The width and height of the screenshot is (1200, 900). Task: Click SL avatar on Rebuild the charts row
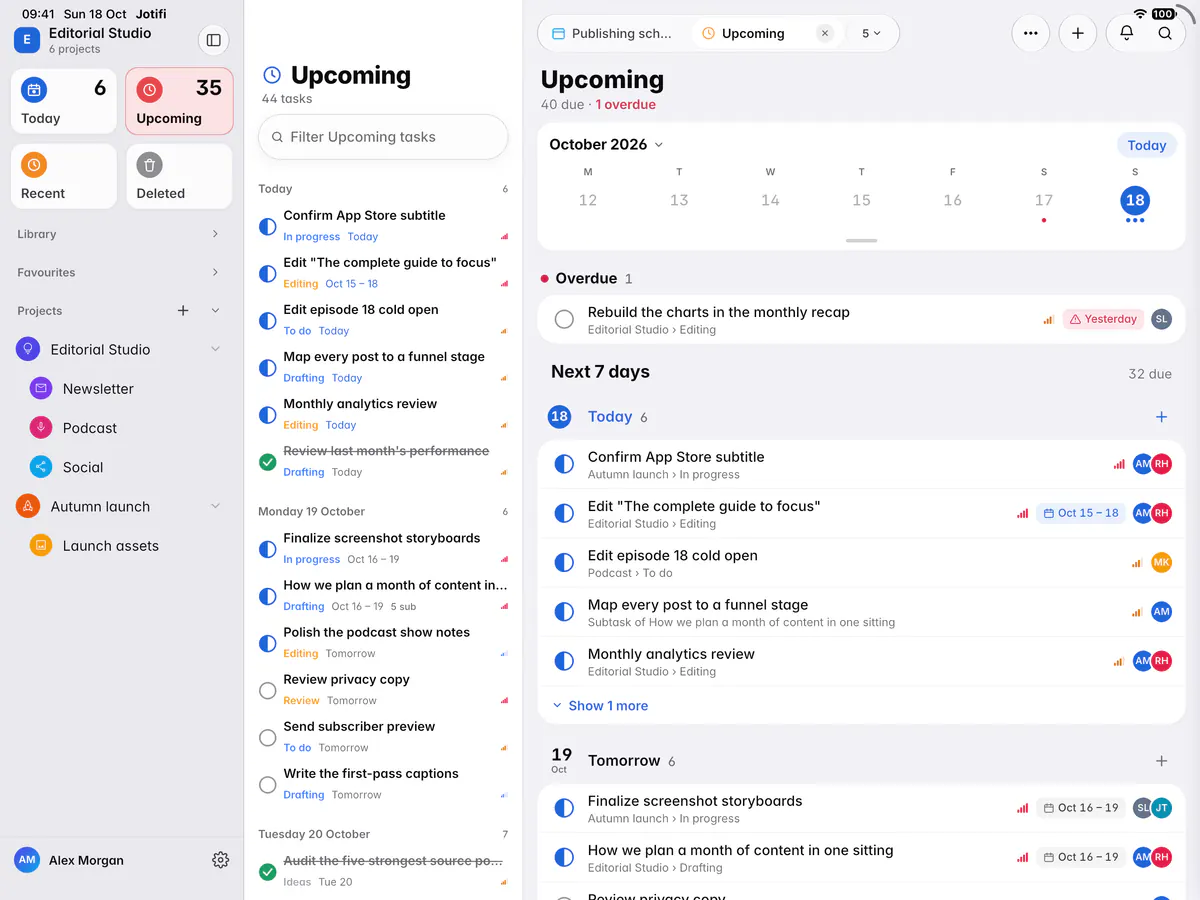[1161, 319]
